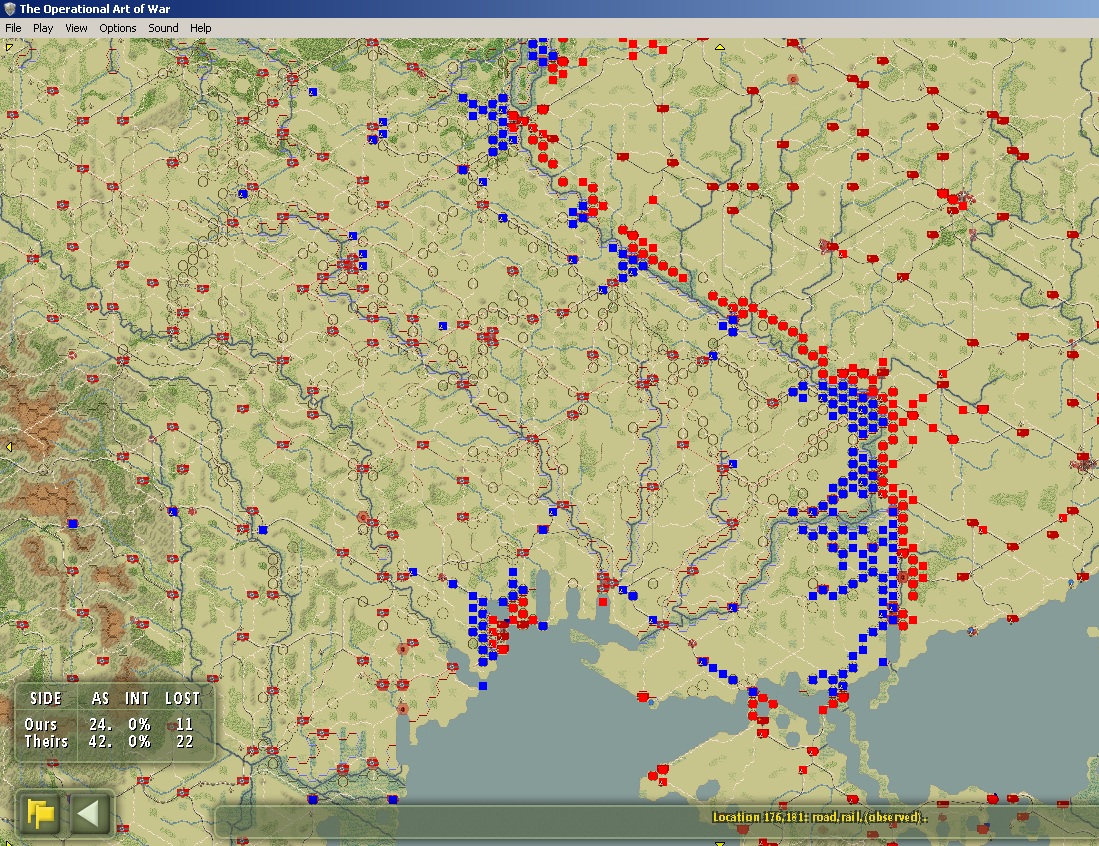Open the Options menu
Image resolution: width=1099 pixels, height=846 pixels.
(x=117, y=28)
